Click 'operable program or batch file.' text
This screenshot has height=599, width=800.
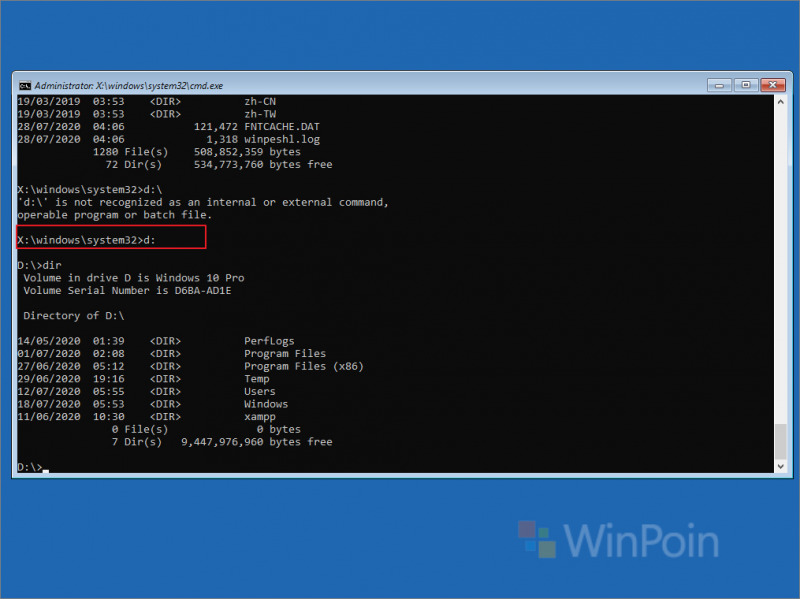pos(114,215)
